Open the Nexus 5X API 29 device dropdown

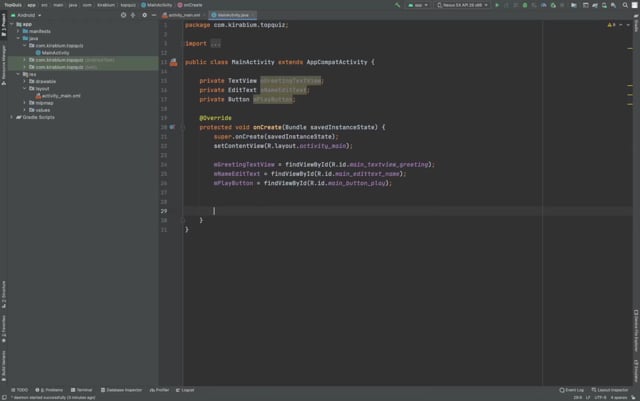coord(462,5)
